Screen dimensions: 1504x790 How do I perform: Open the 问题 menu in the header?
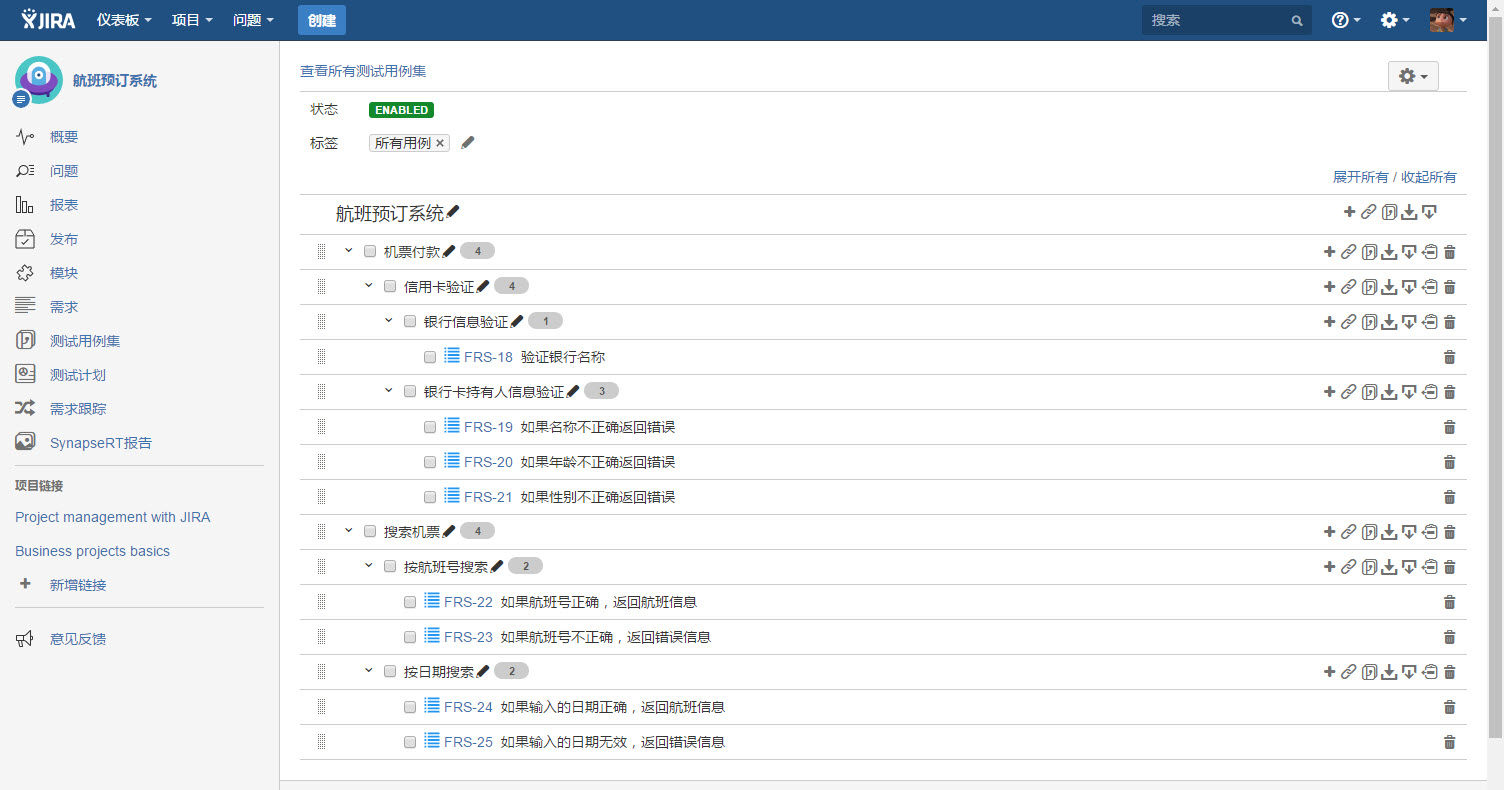[253, 20]
